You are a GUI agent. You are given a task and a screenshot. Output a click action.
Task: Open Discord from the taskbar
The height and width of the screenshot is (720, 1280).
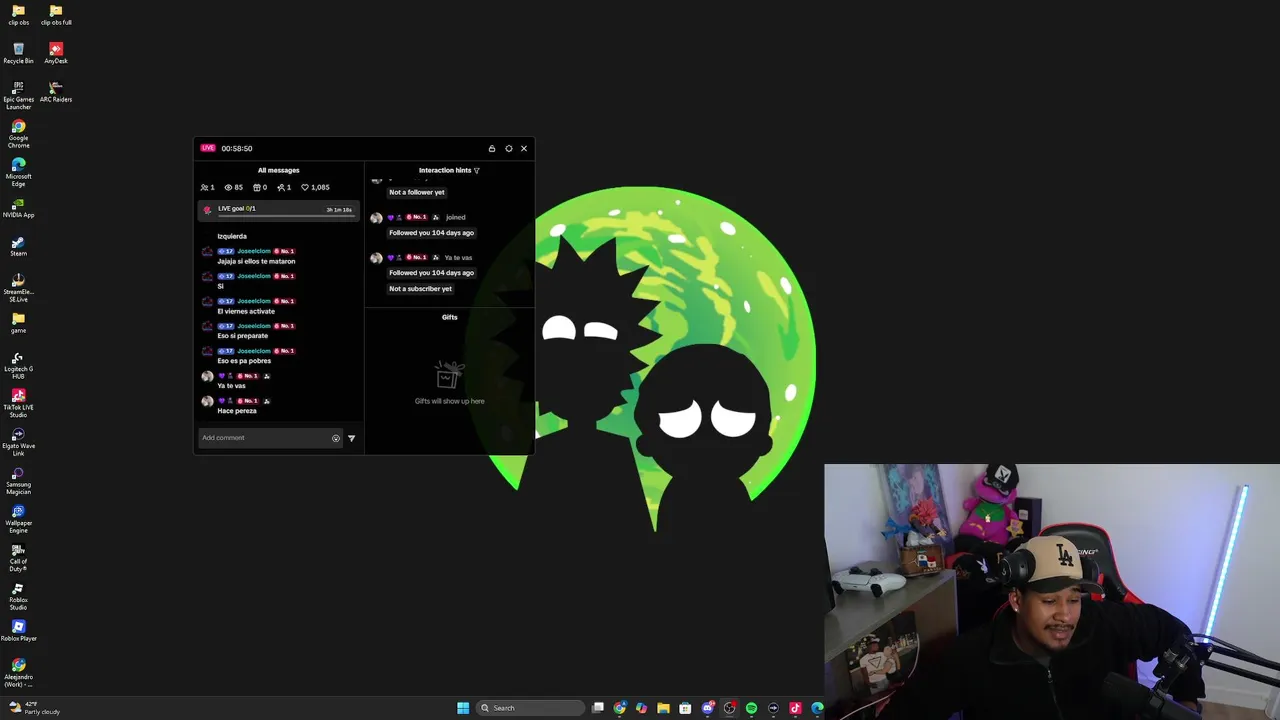click(708, 708)
